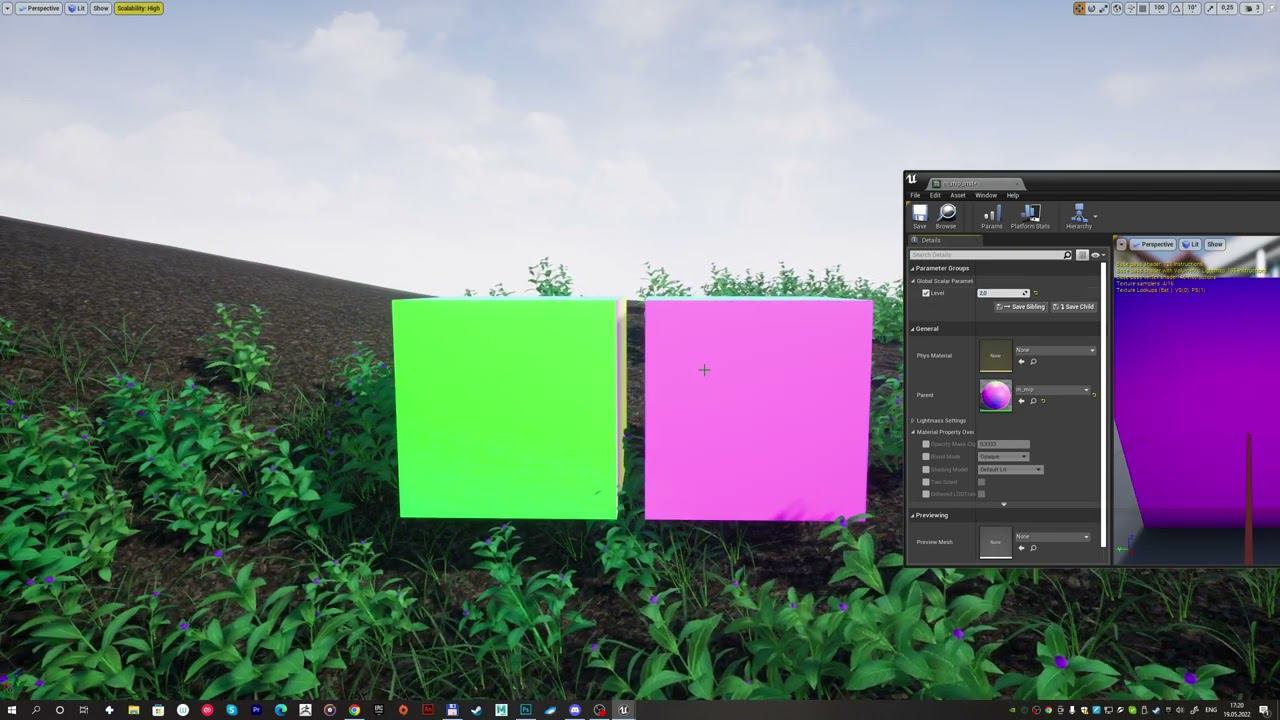1280x720 pixels.
Task: Toggle the Level parameter checkbox
Action: 926,293
